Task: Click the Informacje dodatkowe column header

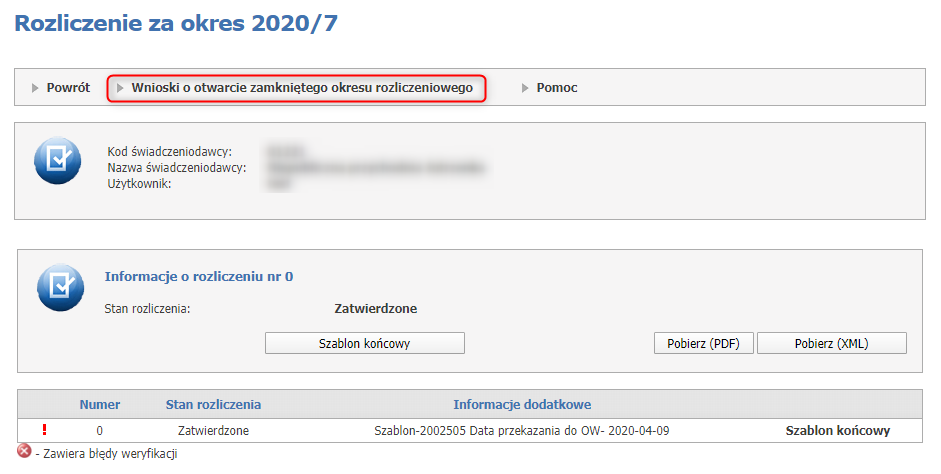Action: point(522,404)
